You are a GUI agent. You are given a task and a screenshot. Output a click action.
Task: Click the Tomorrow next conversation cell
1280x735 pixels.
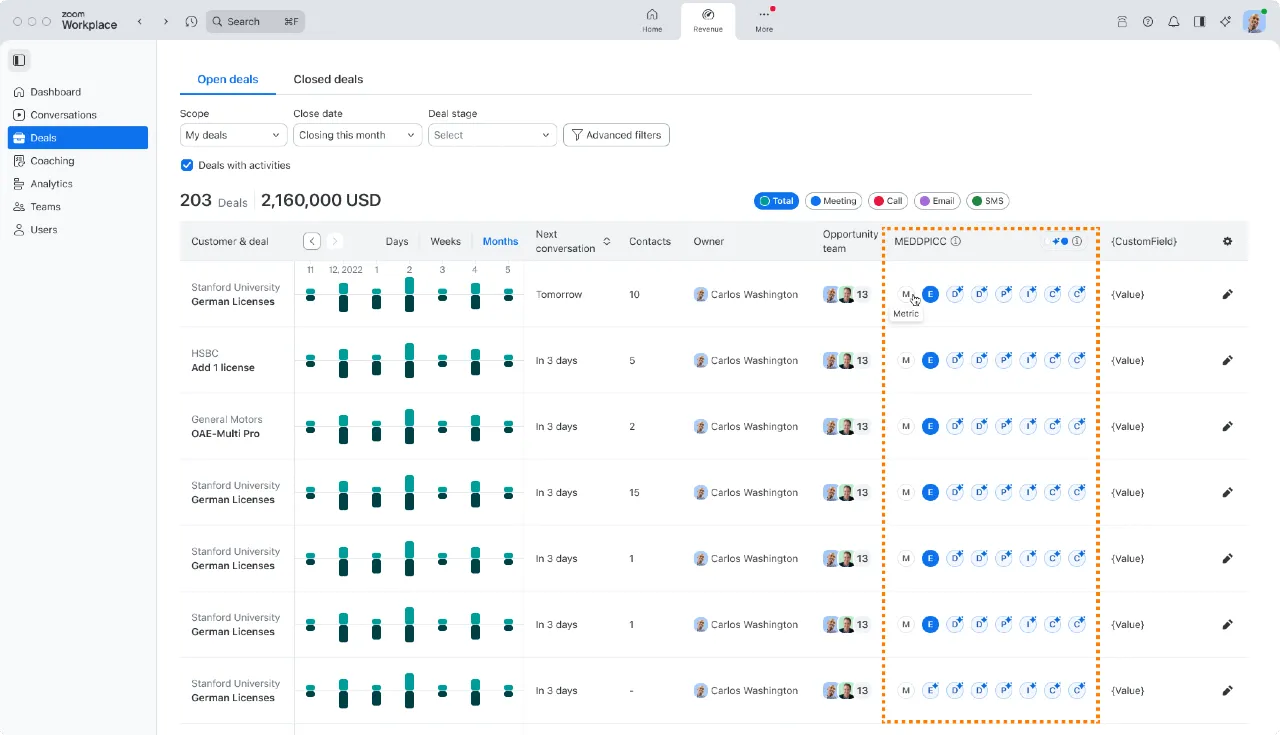pyautogui.click(x=559, y=294)
